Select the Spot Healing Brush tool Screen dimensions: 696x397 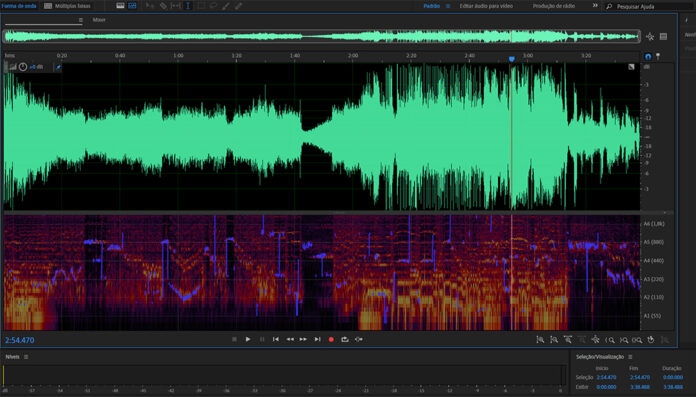(x=238, y=6)
